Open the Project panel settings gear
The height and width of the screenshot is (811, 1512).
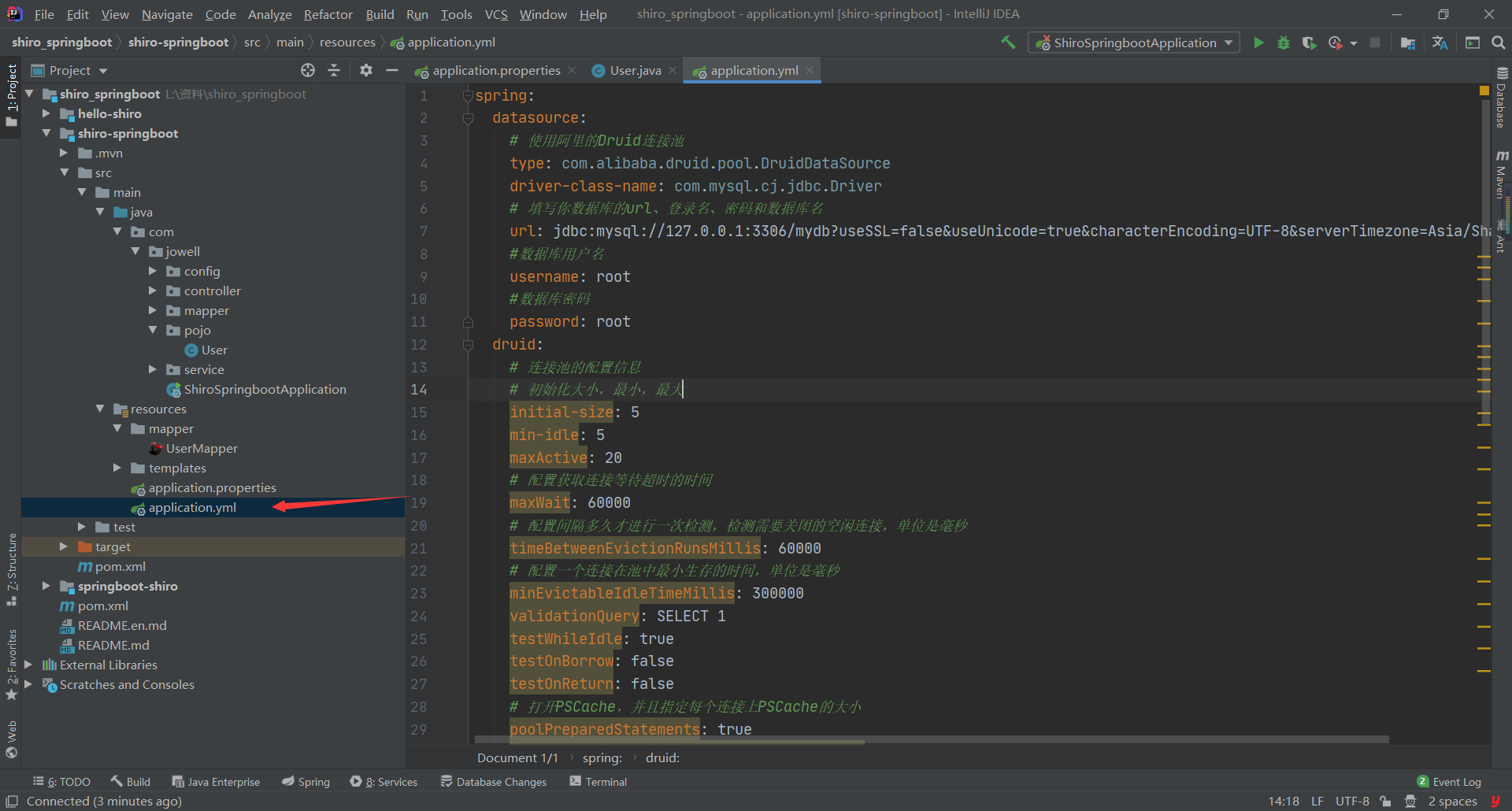point(365,70)
